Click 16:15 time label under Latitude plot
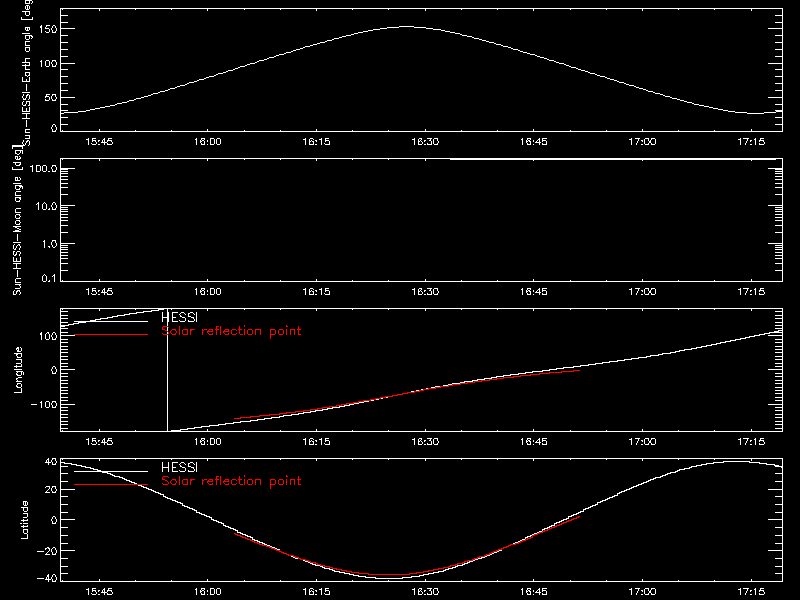Image resolution: width=800 pixels, height=600 pixels. point(316,592)
